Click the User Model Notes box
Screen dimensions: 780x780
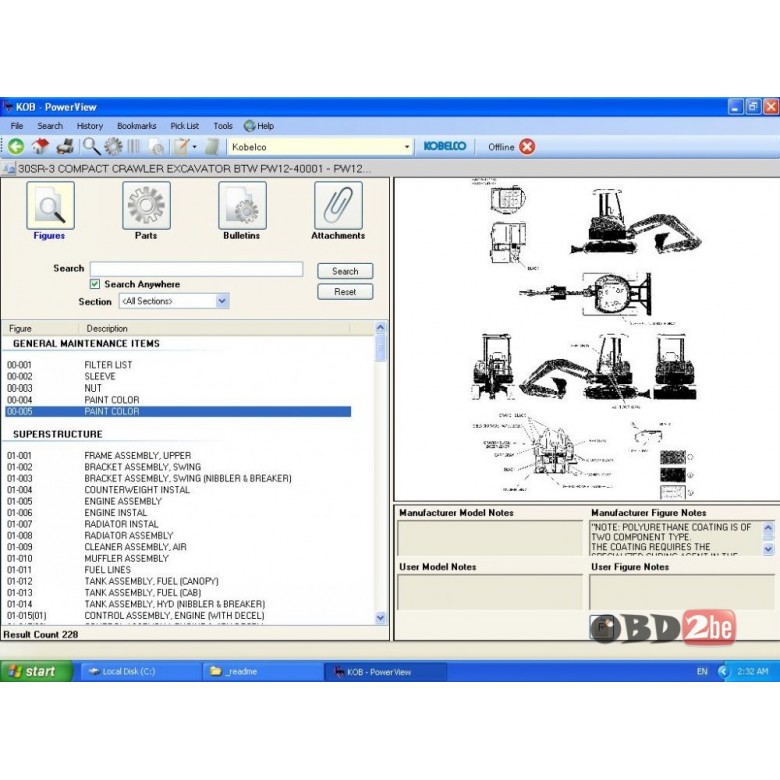click(490, 592)
